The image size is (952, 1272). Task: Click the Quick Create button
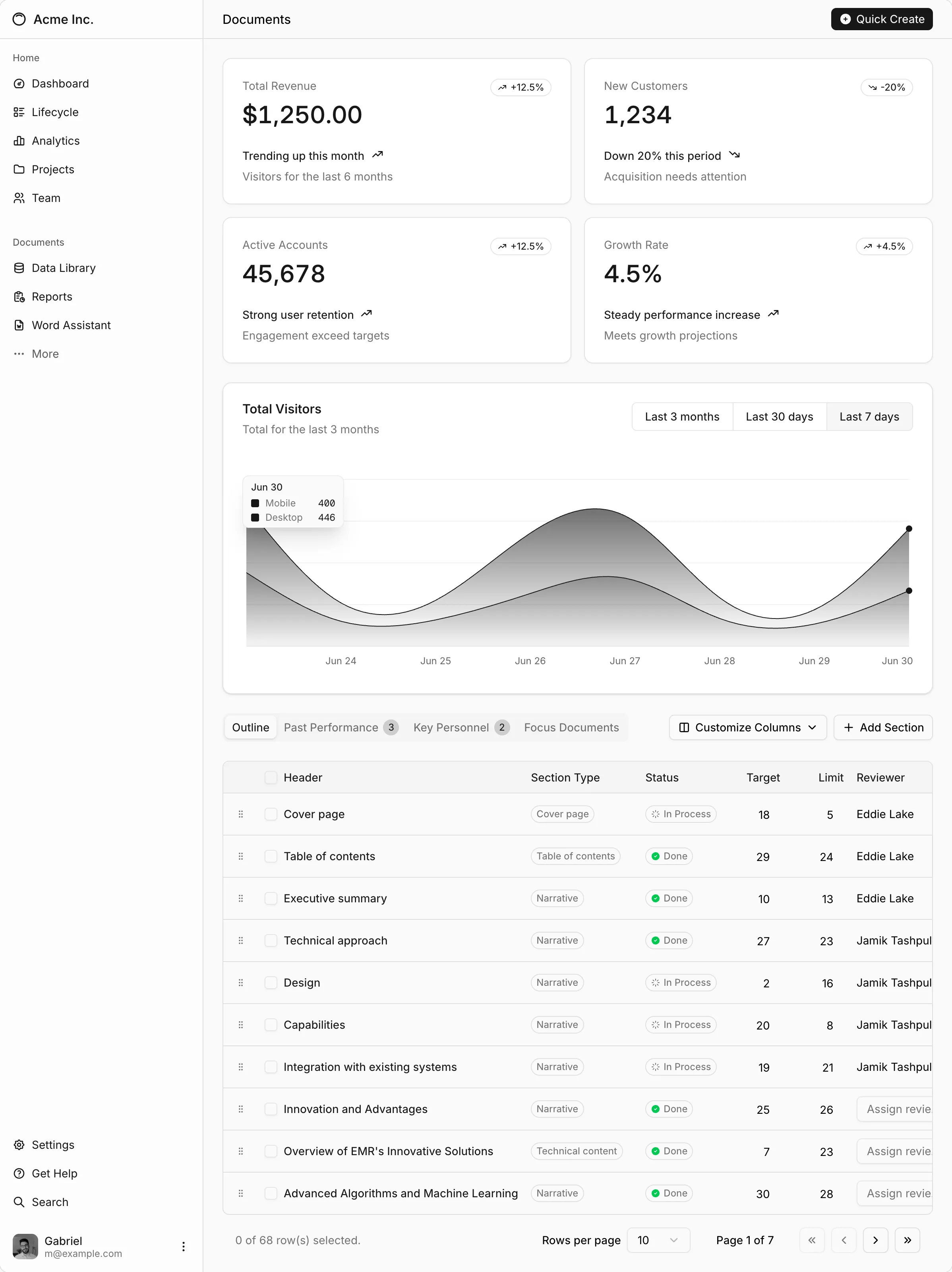point(882,19)
